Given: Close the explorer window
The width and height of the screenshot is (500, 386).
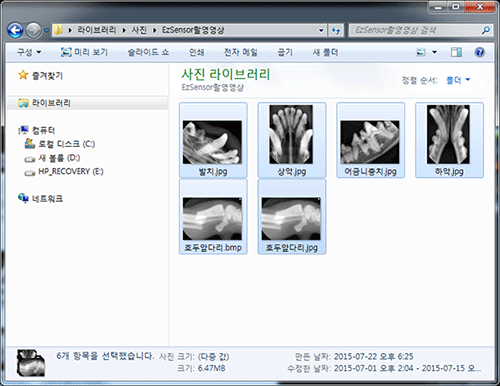Looking at the screenshot, I should (x=480, y=6).
